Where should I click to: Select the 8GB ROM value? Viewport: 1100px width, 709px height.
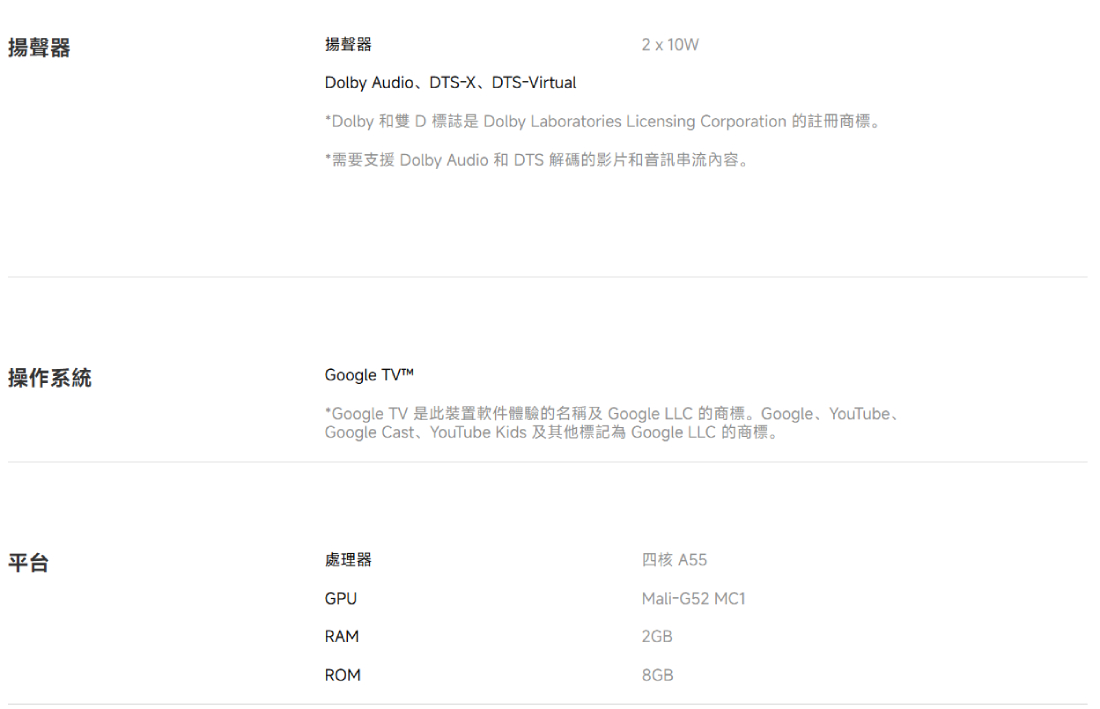click(x=657, y=675)
